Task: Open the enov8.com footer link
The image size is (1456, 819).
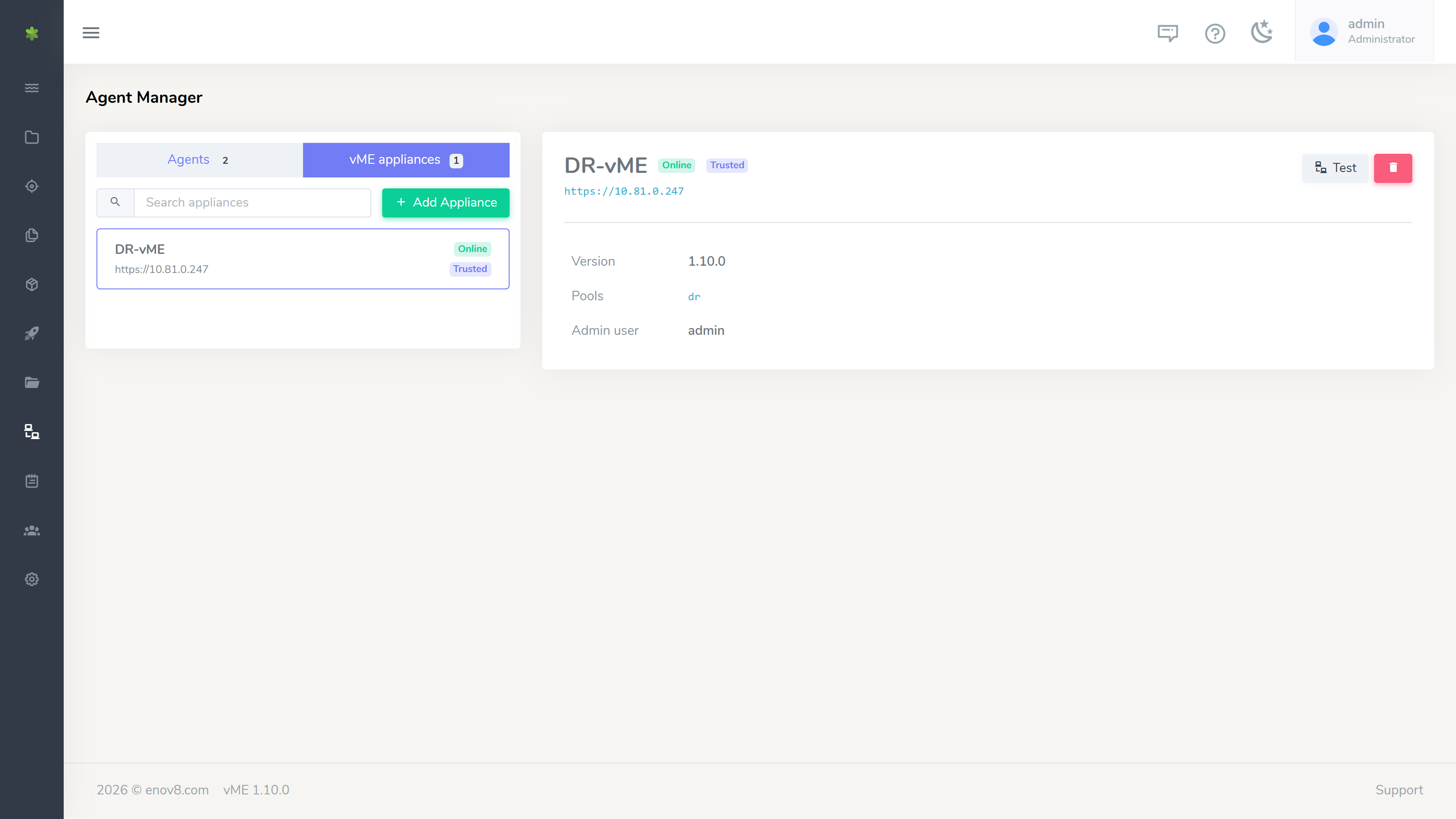Action: point(177,789)
